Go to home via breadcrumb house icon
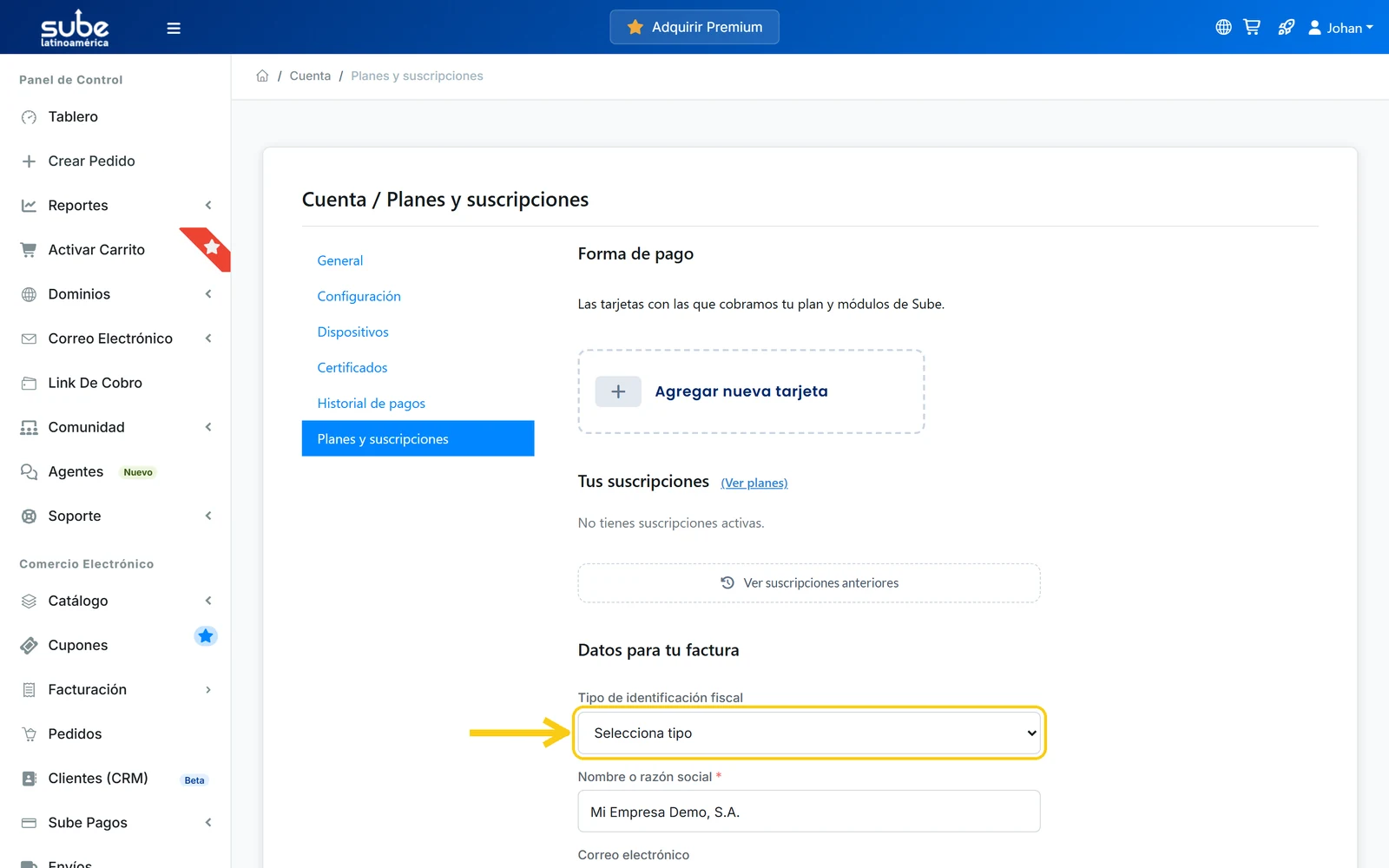This screenshot has width=1389, height=868. 262,76
